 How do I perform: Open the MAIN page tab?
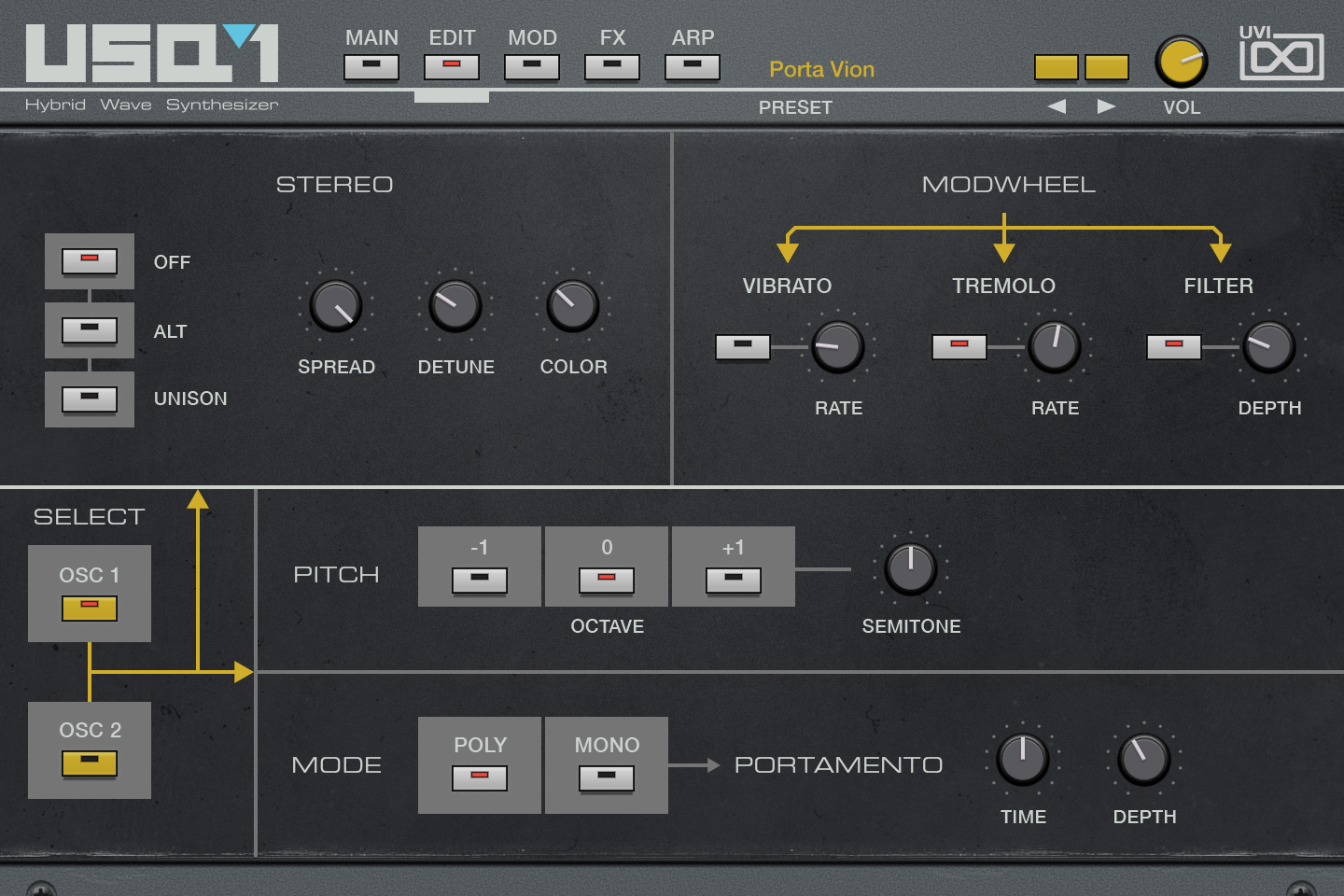pos(371,66)
